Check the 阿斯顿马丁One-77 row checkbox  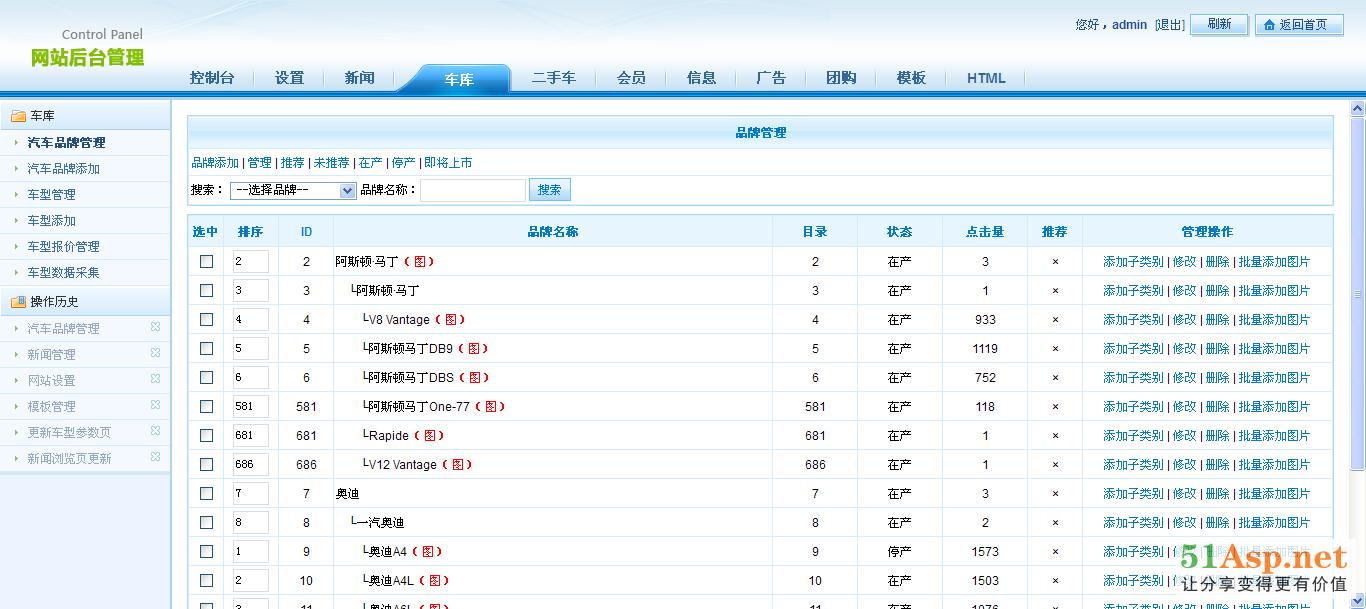[x=206, y=406]
